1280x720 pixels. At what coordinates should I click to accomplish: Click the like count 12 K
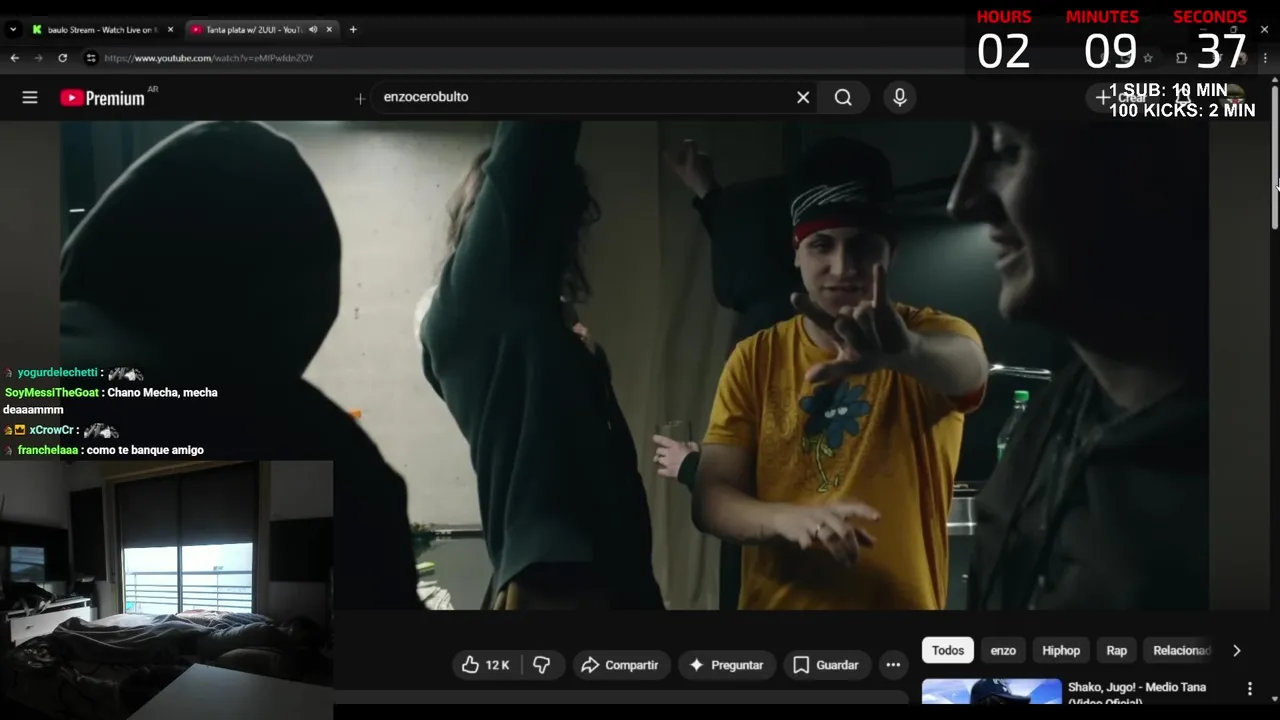(x=497, y=665)
